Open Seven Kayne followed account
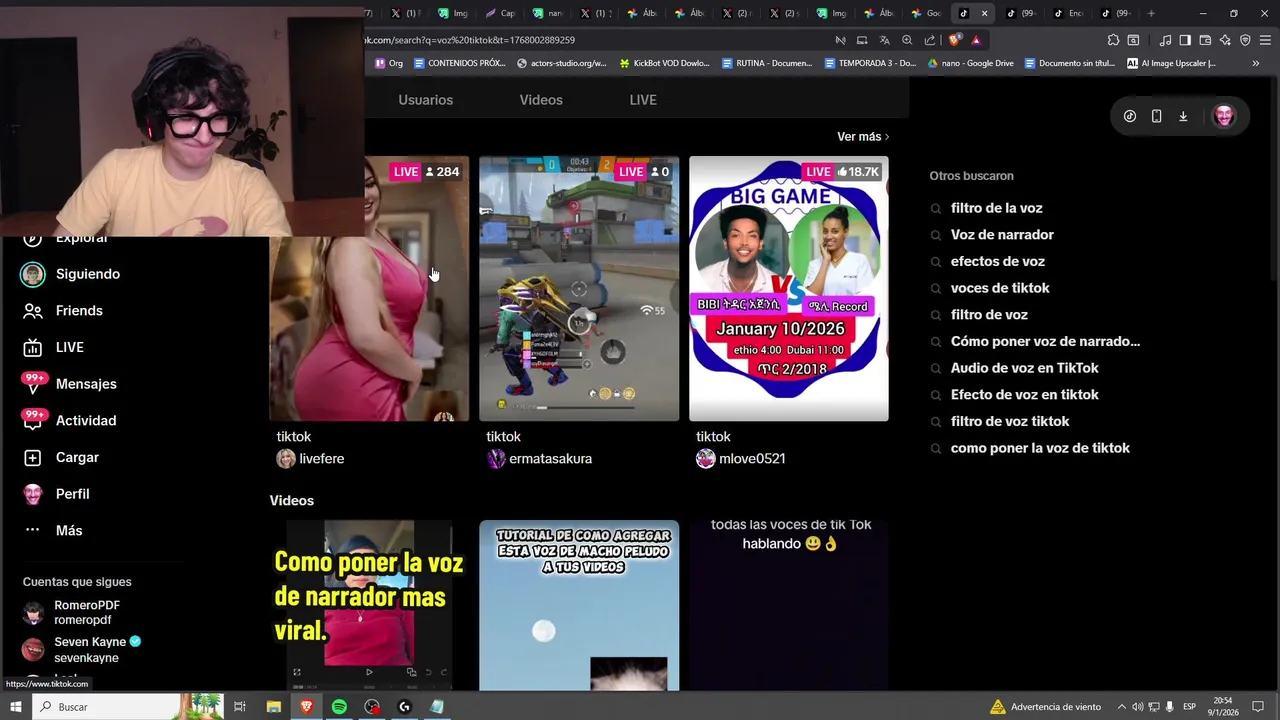The width and height of the screenshot is (1280, 720). (x=80, y=650)
